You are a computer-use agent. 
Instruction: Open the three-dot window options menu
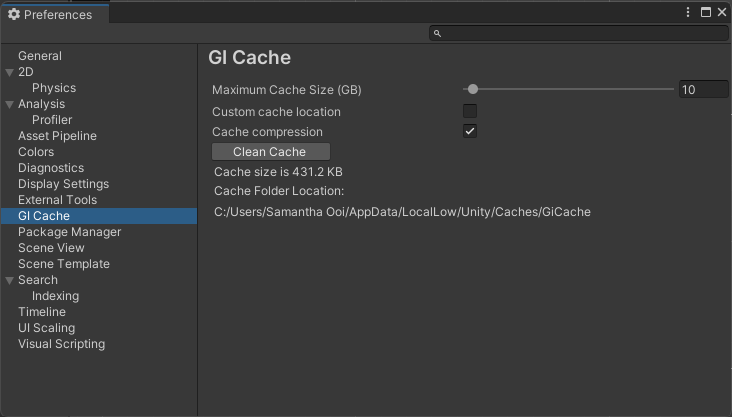point(689,13)
